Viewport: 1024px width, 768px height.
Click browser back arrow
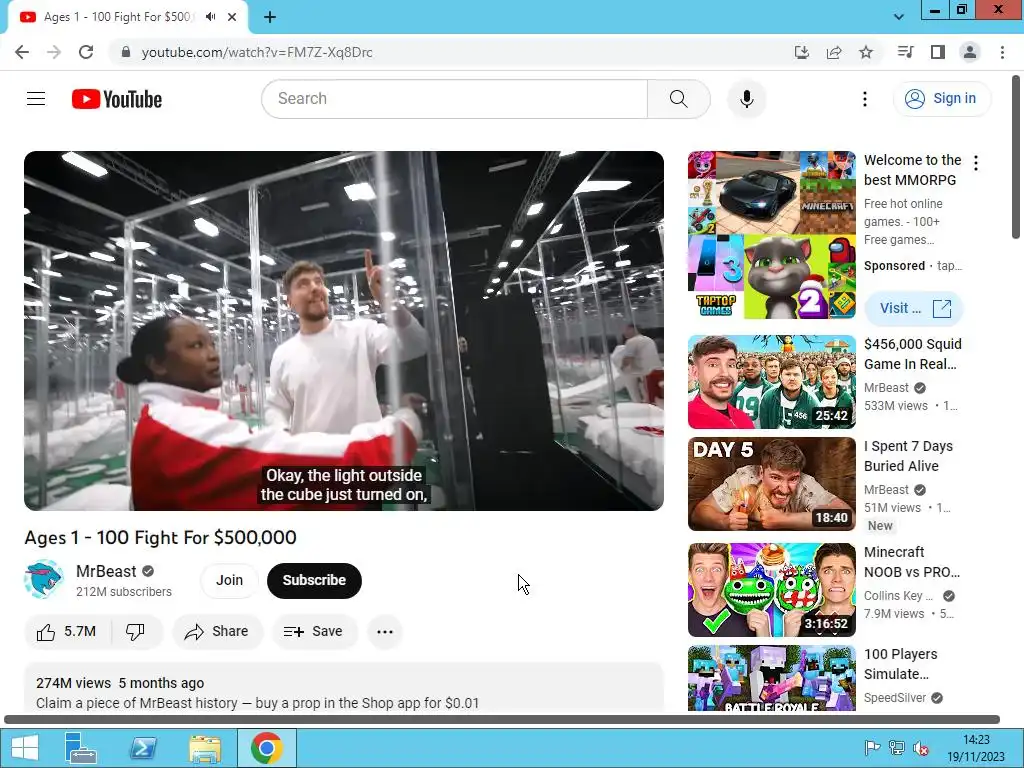pos(22,52)
